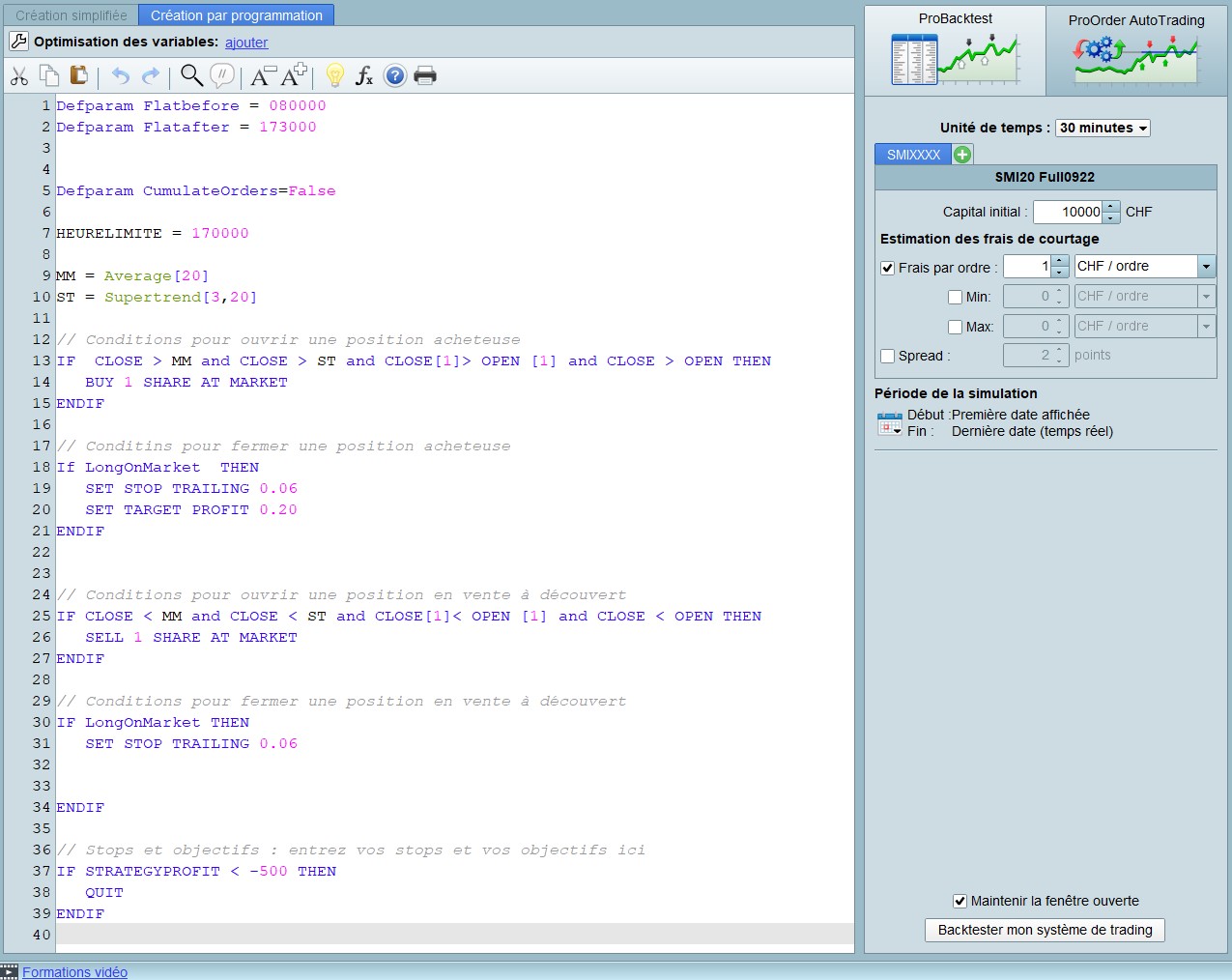Open the search magnifier tool

tap(191, 75)
